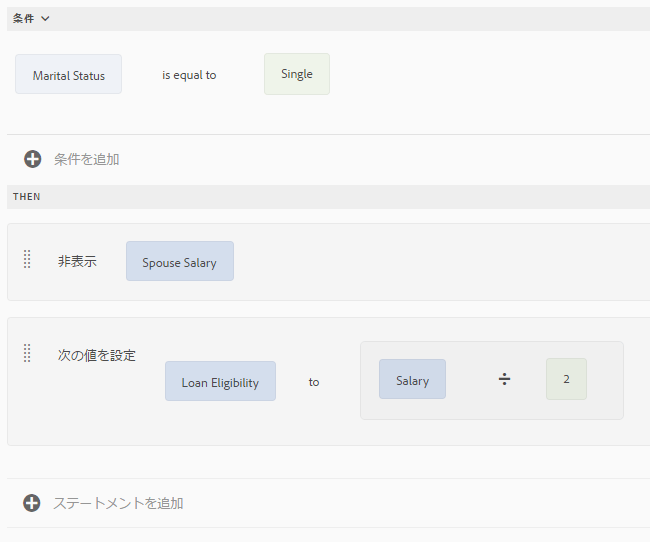Grab the drag handle of 非表示 statement
This screenshot has width=650, height=542.
click(x=27, y=259)
